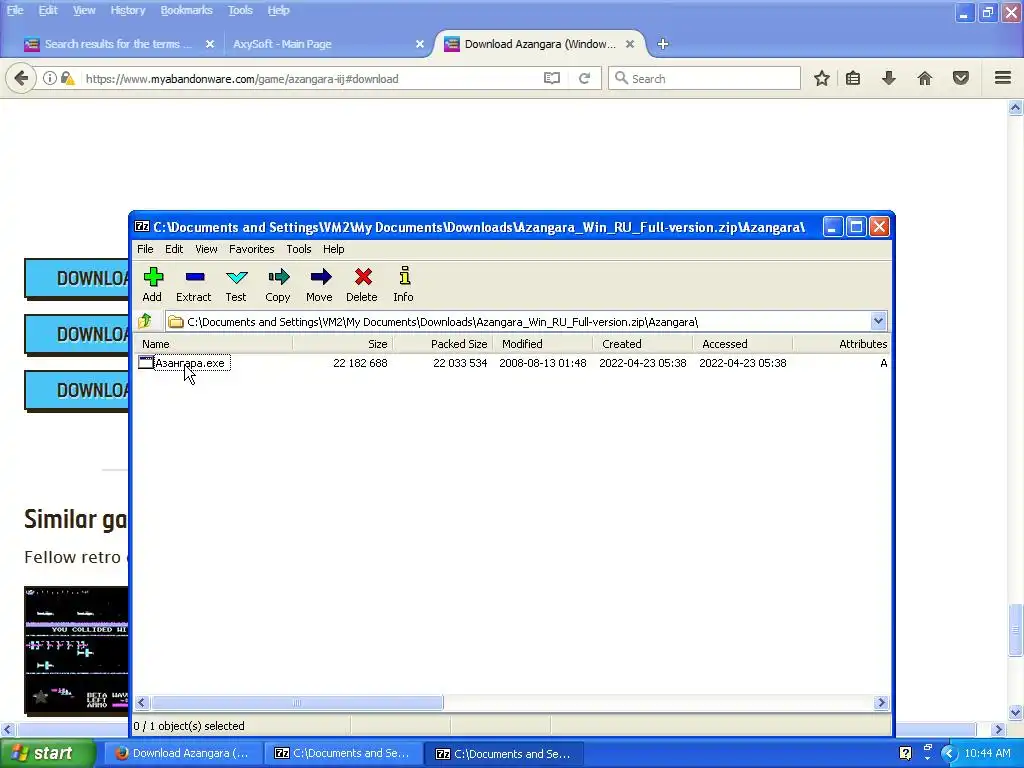Viewport: 1024px width, 768px height.
Task: Click the 10:44 AM taskbar clock
Action: 987,753
